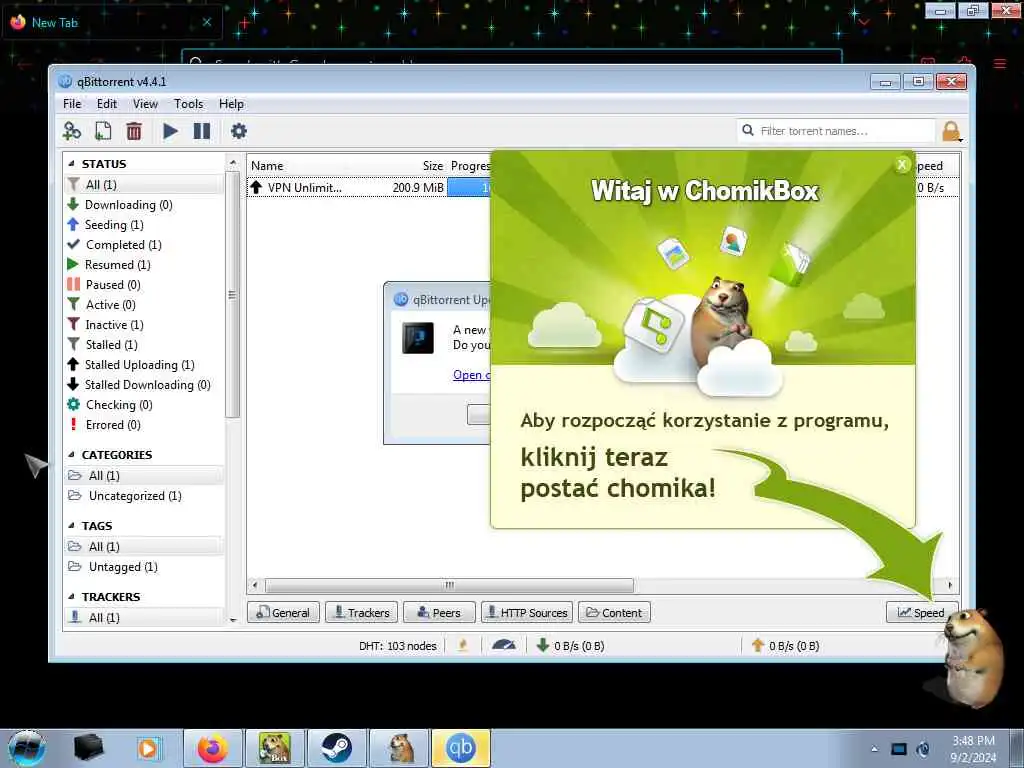The width and height of the screenshot is (1024, 768).
Task: Open the File menu
Action: [x=72, y=104]
